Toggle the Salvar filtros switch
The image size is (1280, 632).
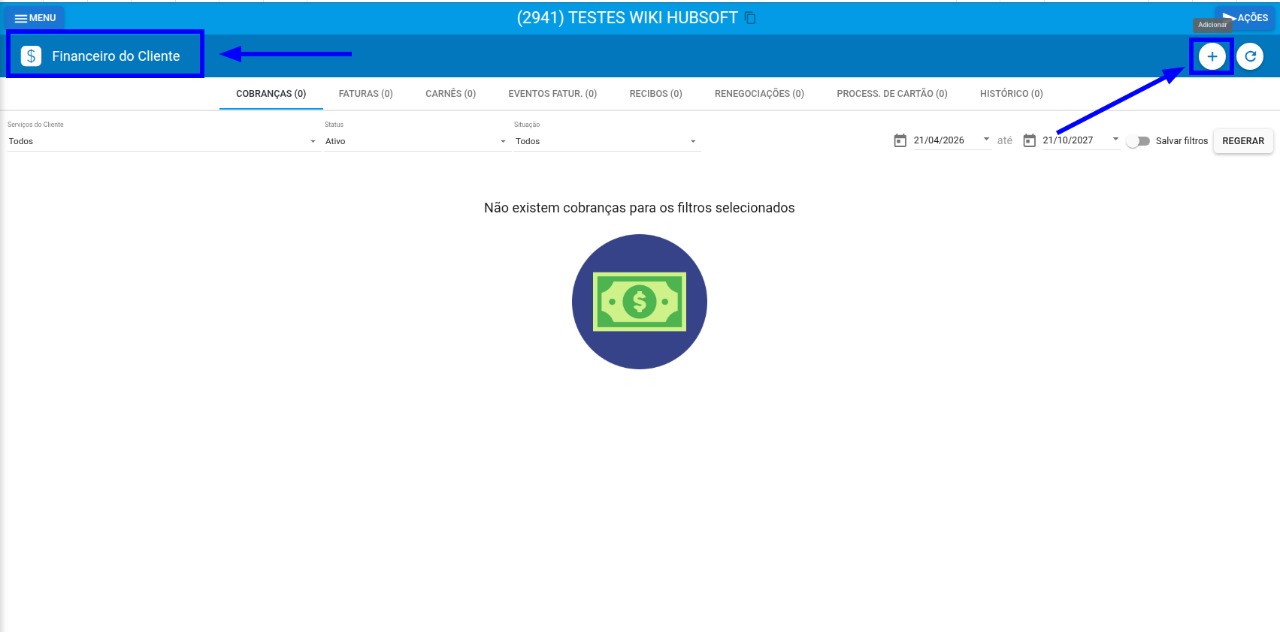(x=1138, y=141)
